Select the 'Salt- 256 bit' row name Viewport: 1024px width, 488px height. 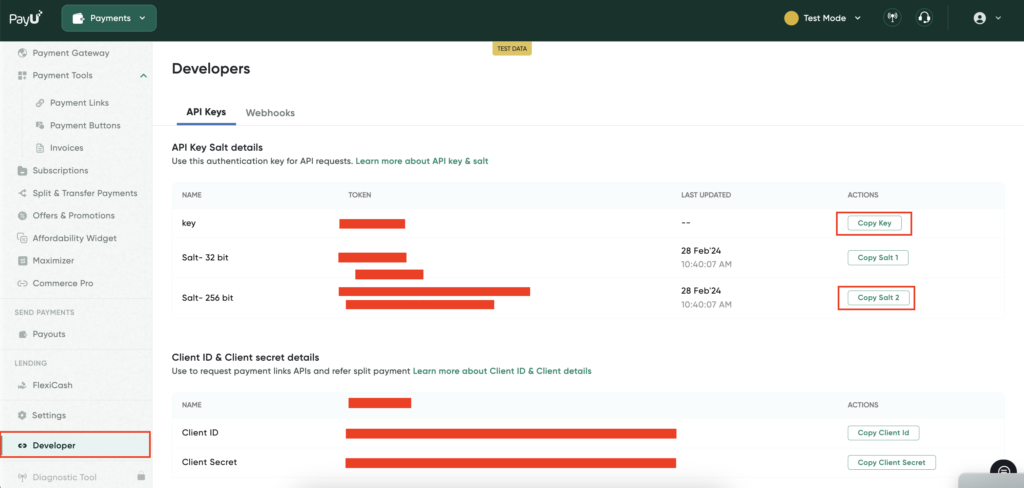[x=208, y=298]
